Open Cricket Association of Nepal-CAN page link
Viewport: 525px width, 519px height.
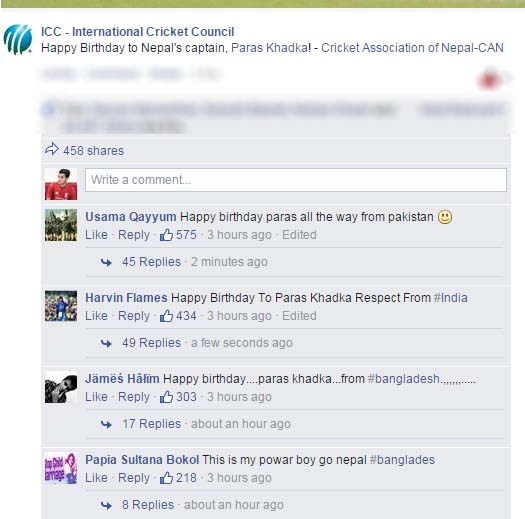point(412,48)
